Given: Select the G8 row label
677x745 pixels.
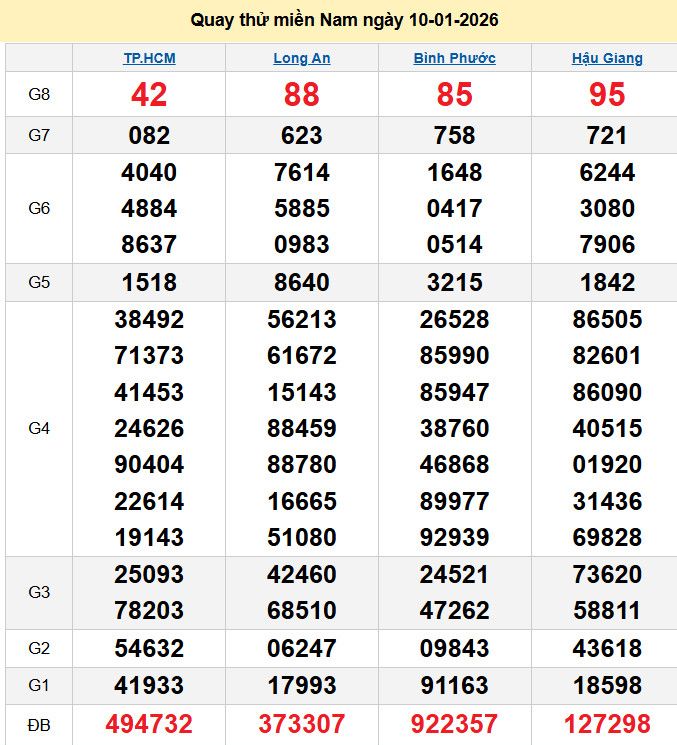Looking at the screenshot, I should pos(39,94).
